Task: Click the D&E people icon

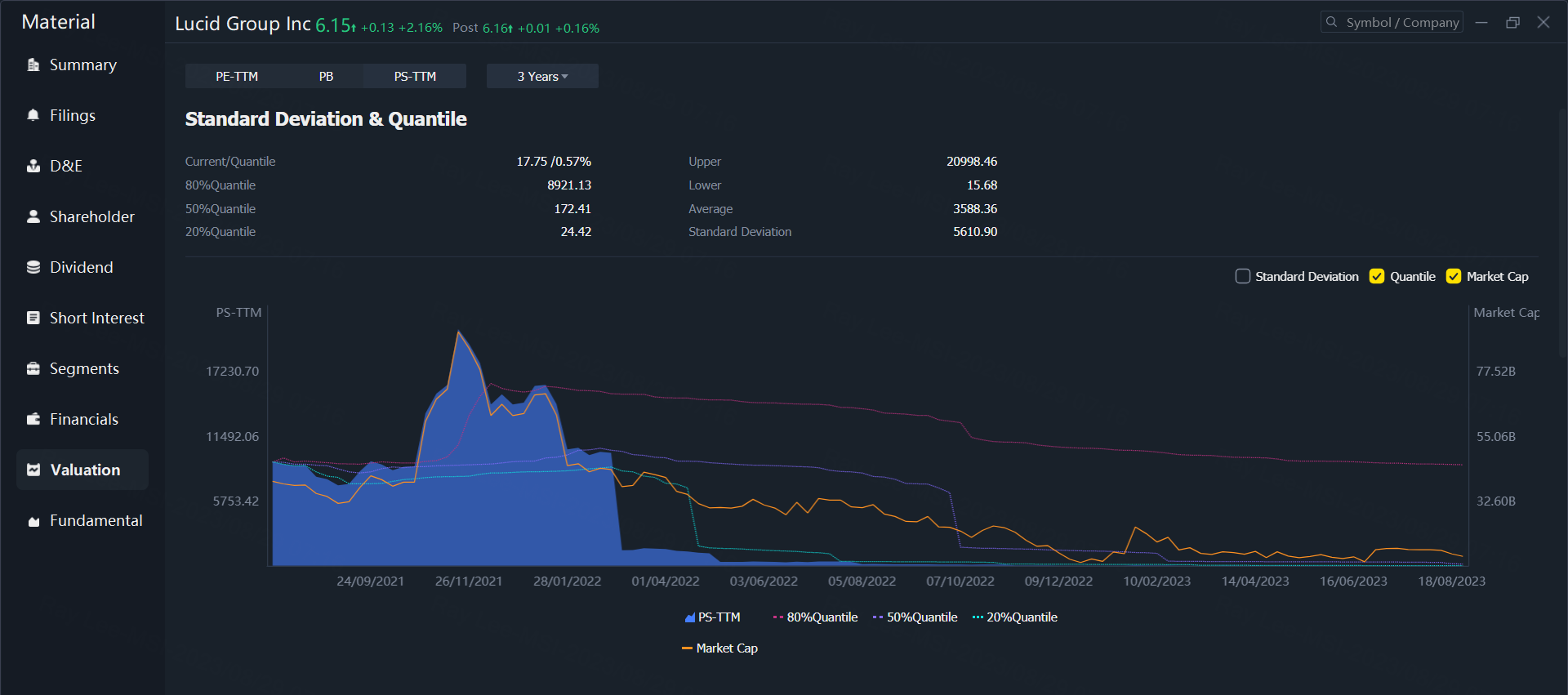Action: tap(33, 166)
